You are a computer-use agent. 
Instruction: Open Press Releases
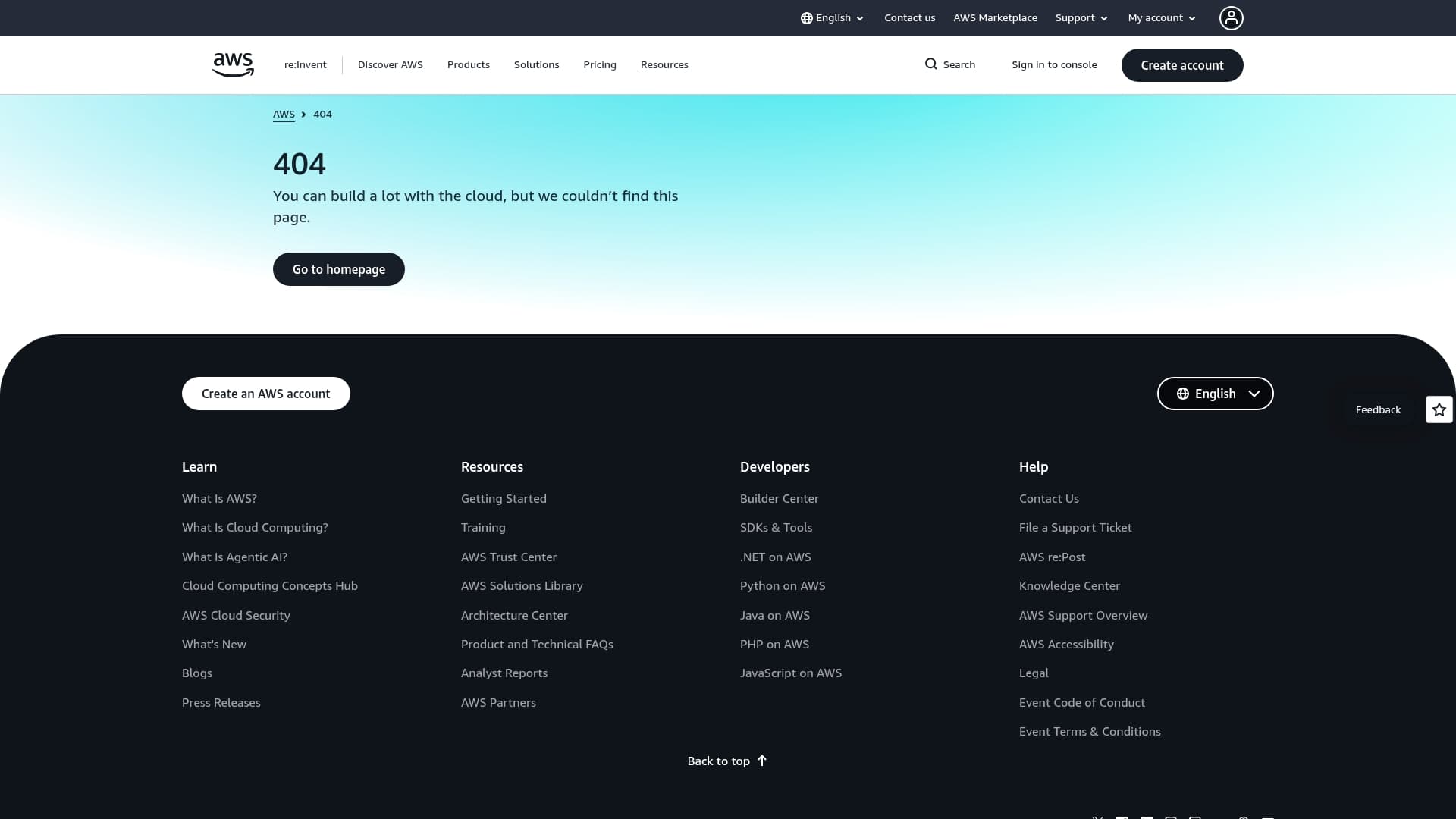(x=221, y=702)
